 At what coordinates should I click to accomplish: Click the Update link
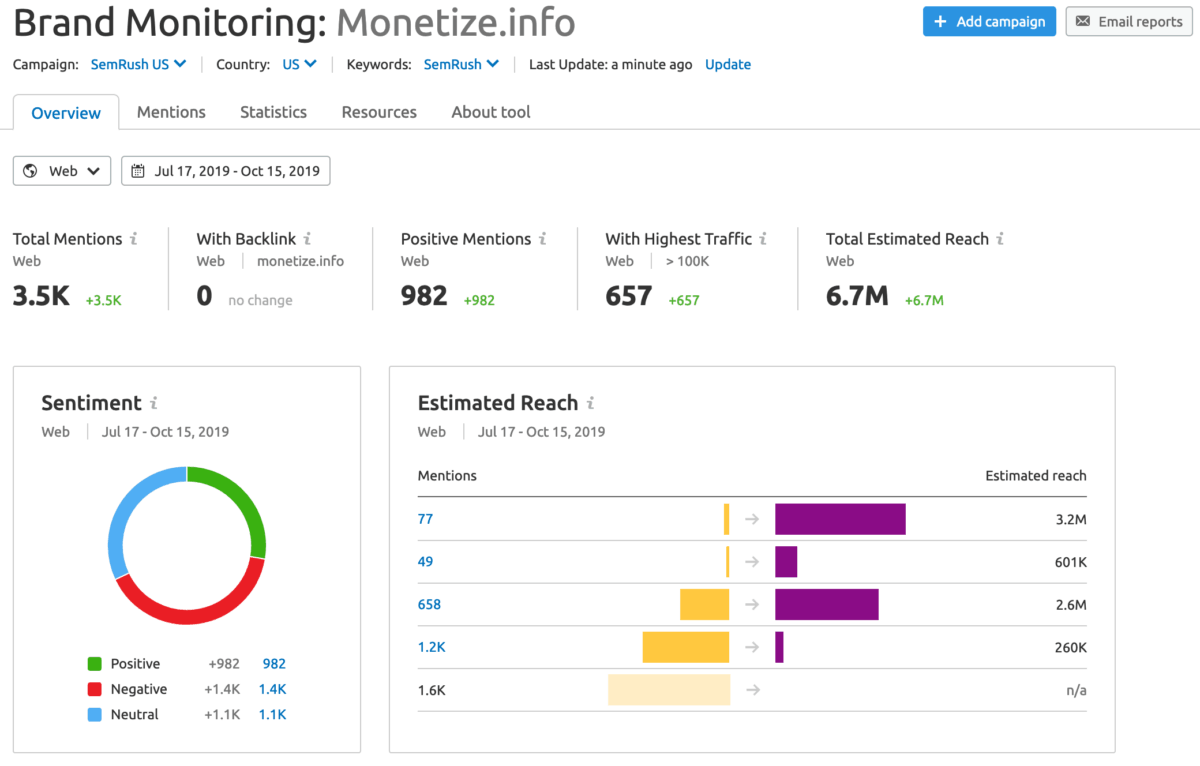click(728, 64)
